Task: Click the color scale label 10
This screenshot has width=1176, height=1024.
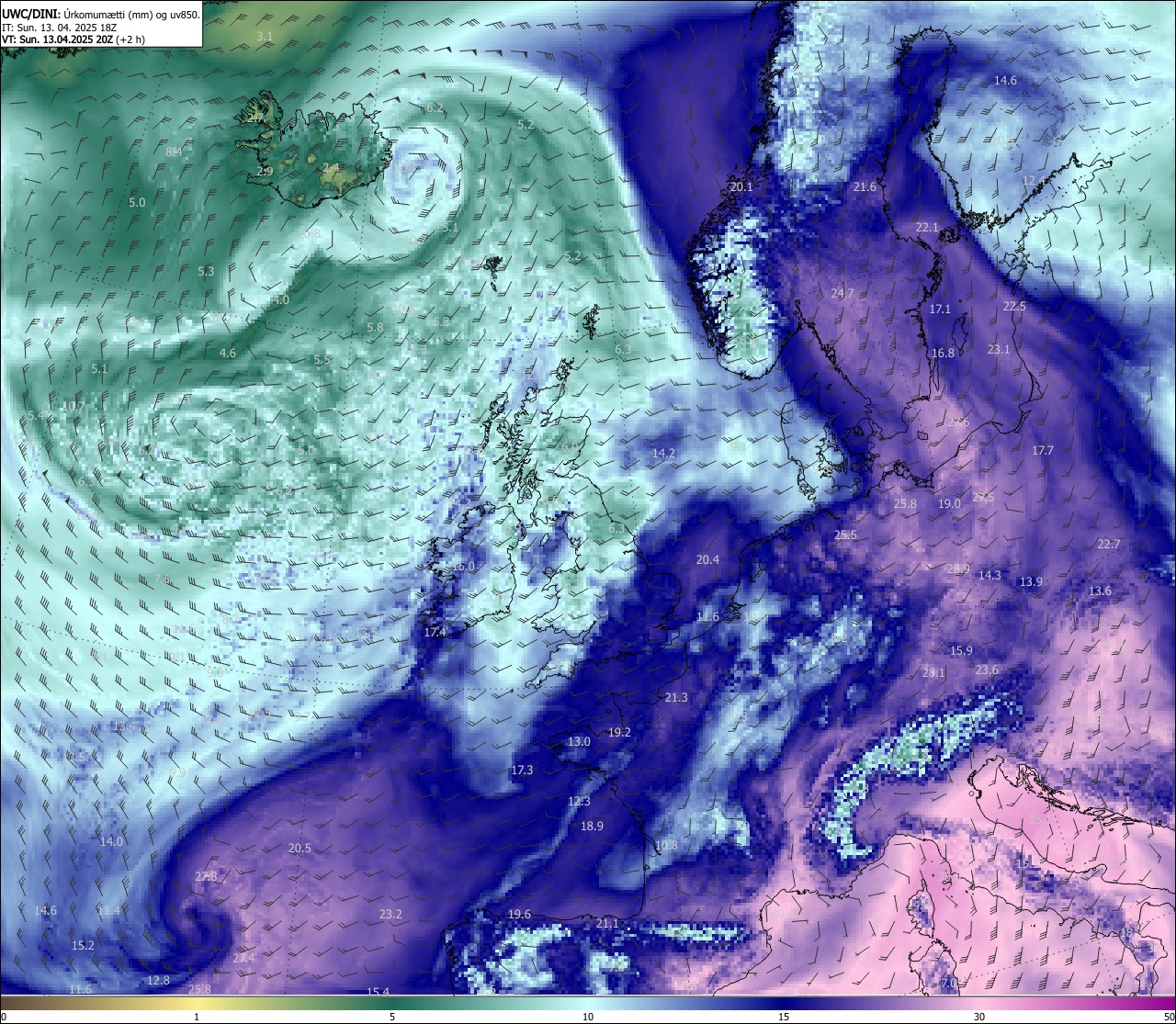Action: 588,1016
